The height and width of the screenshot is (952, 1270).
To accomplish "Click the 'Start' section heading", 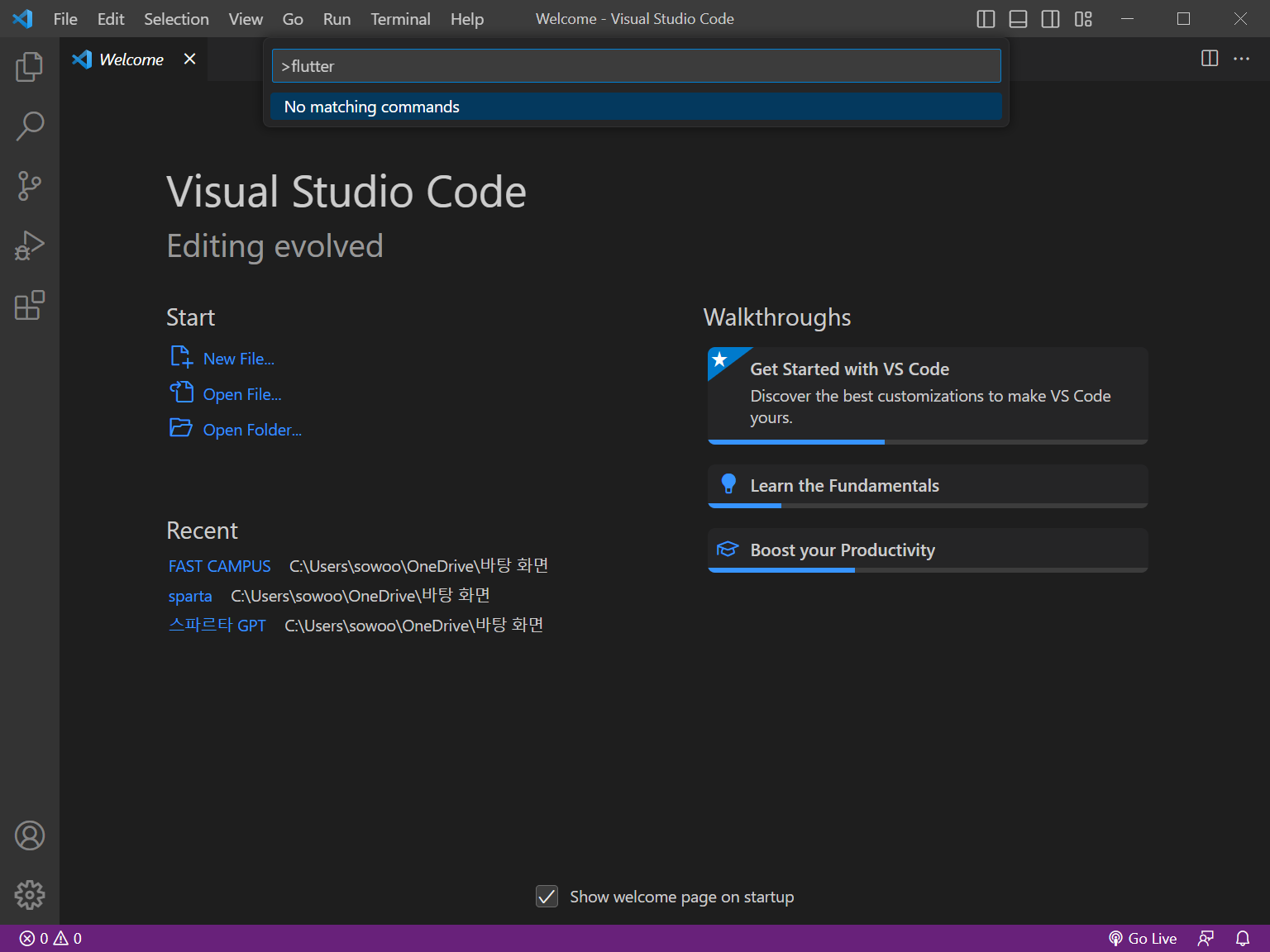I will (x=191, y=317).
